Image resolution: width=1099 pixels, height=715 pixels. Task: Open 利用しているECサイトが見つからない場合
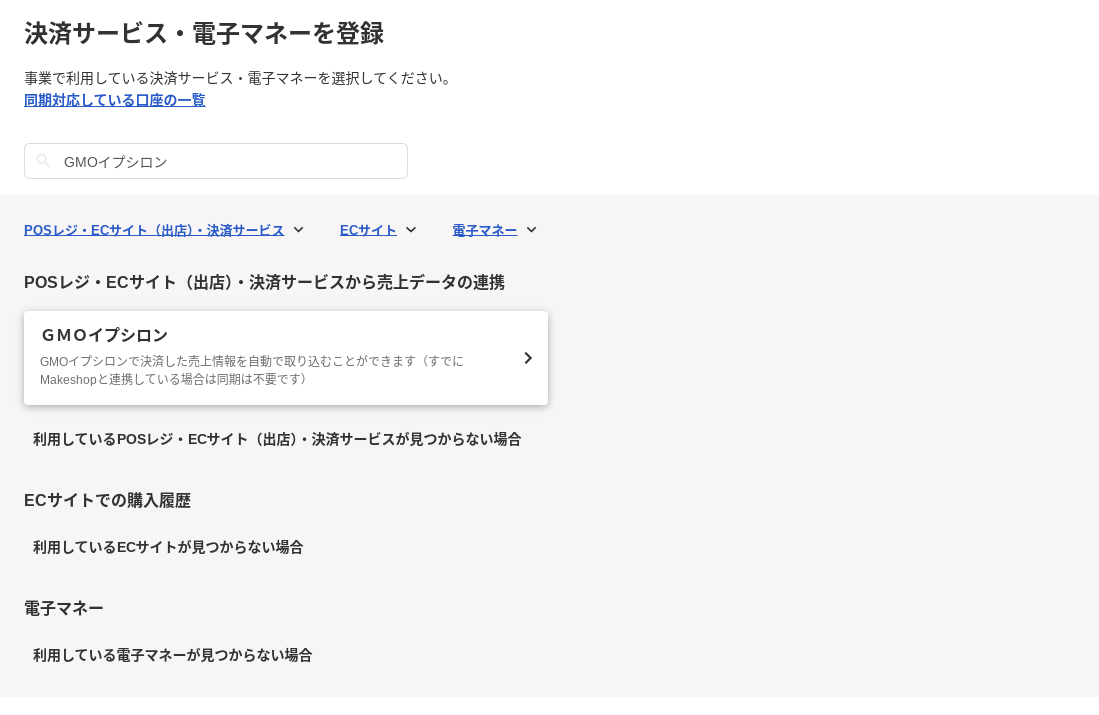pos(168,547)
